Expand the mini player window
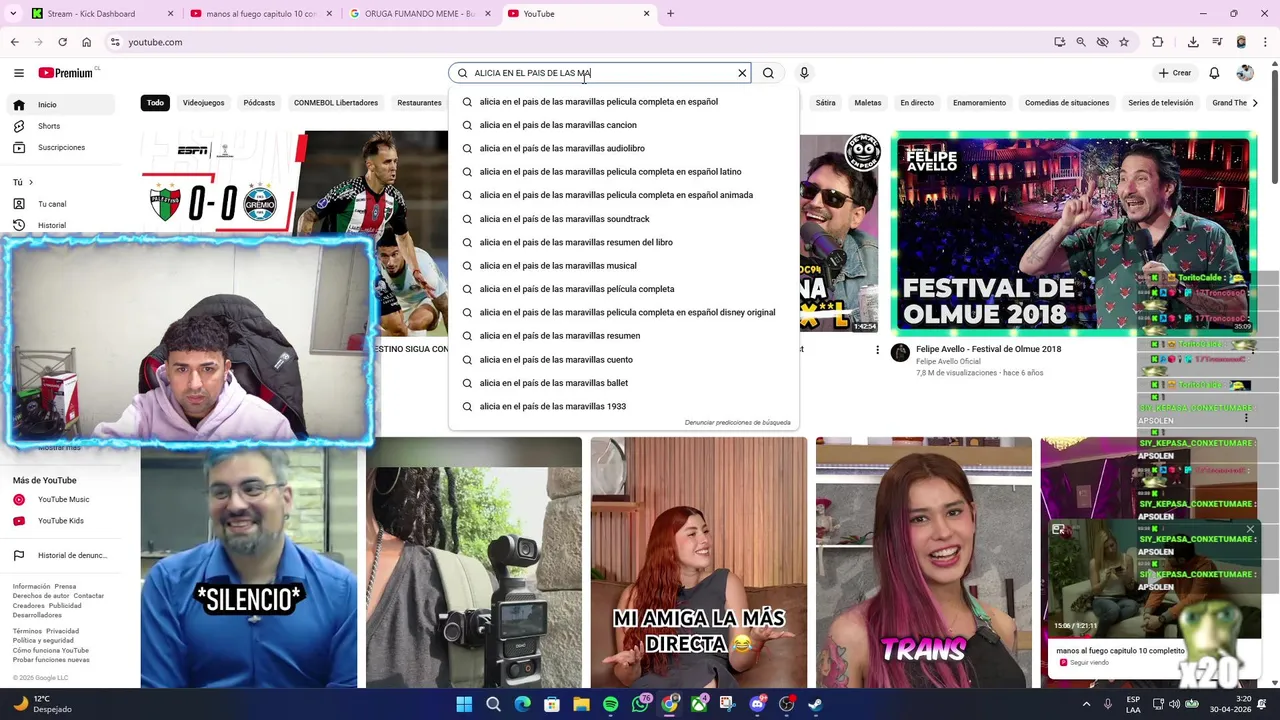The width and height of the screenshot is (1280, 720). (1058, 529)
